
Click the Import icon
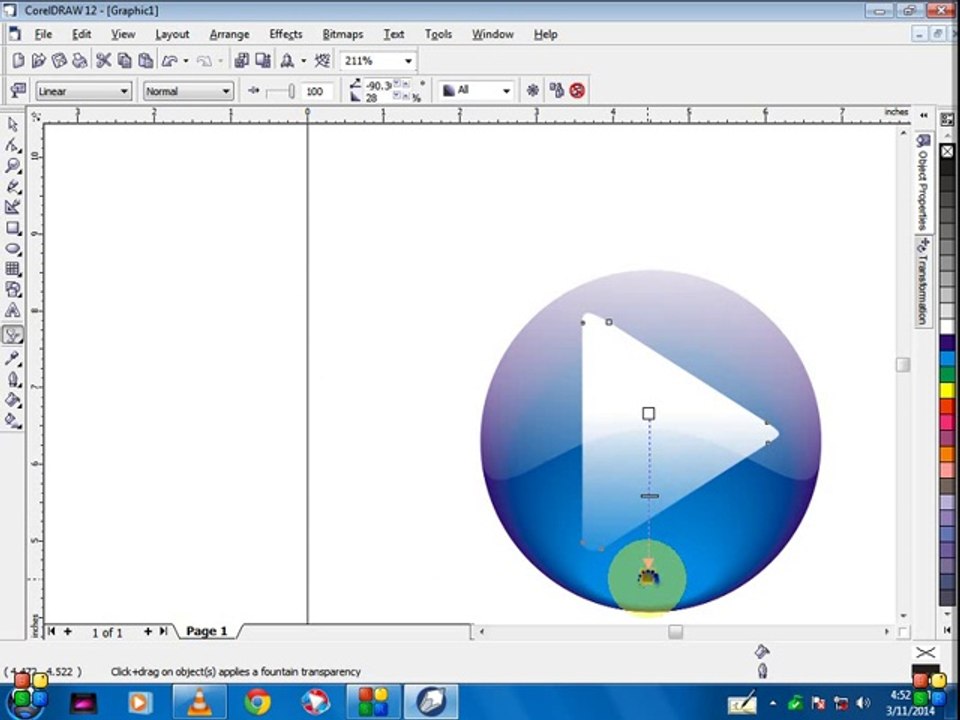pos(242,60)
